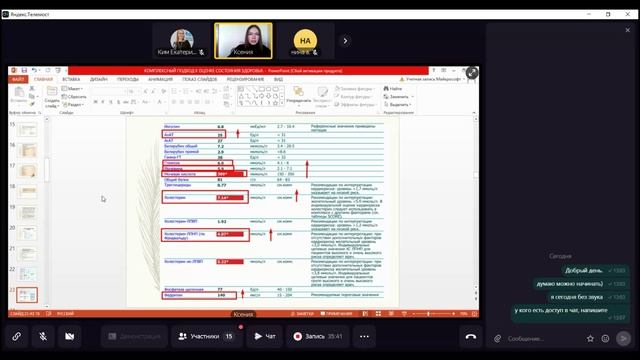Click the paperclip attach icon in chat
The width and height of the screenshot is (640, 360).
(497, 338)
